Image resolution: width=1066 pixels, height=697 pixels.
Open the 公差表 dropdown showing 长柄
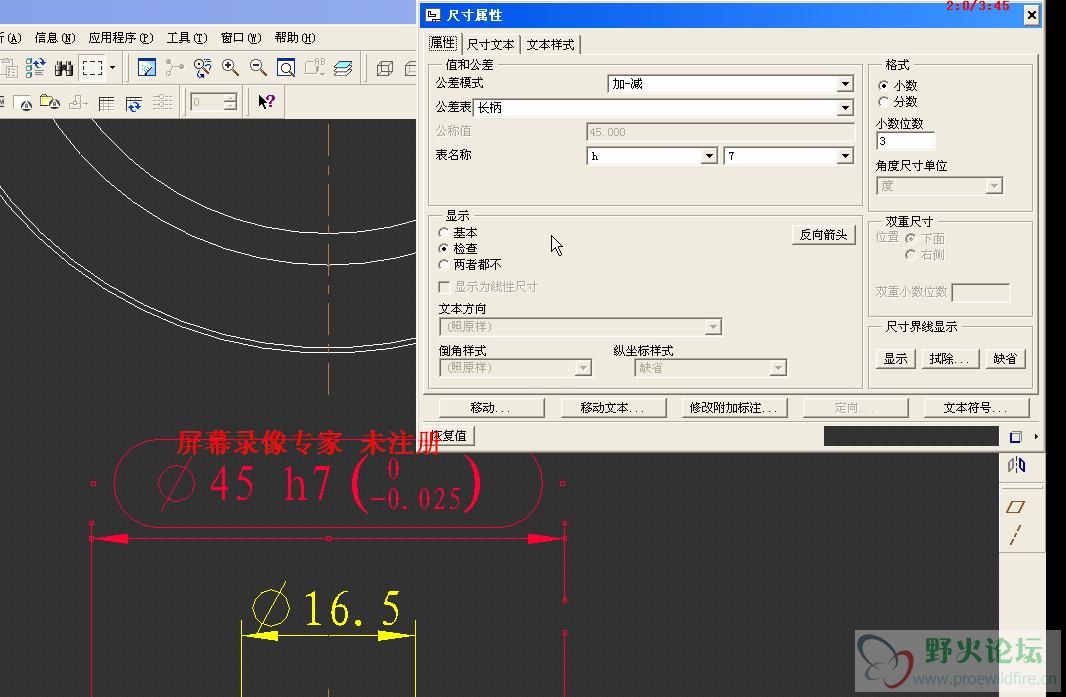coord(663,107)
